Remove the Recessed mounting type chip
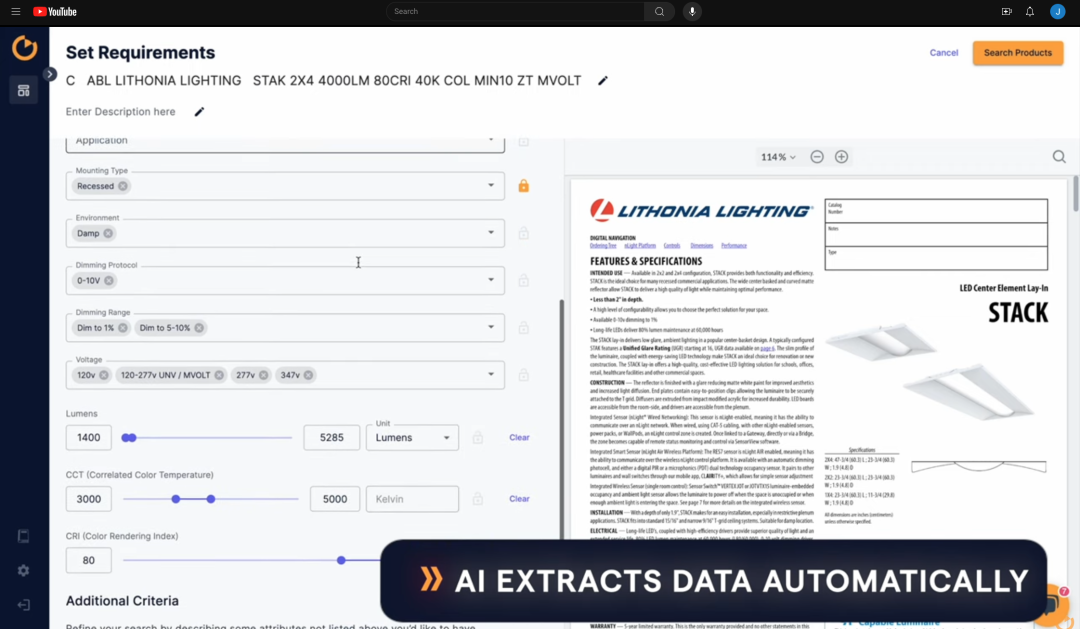Image resolution: width=1080 pixels, height=629 pixels. tap(123, 186)
